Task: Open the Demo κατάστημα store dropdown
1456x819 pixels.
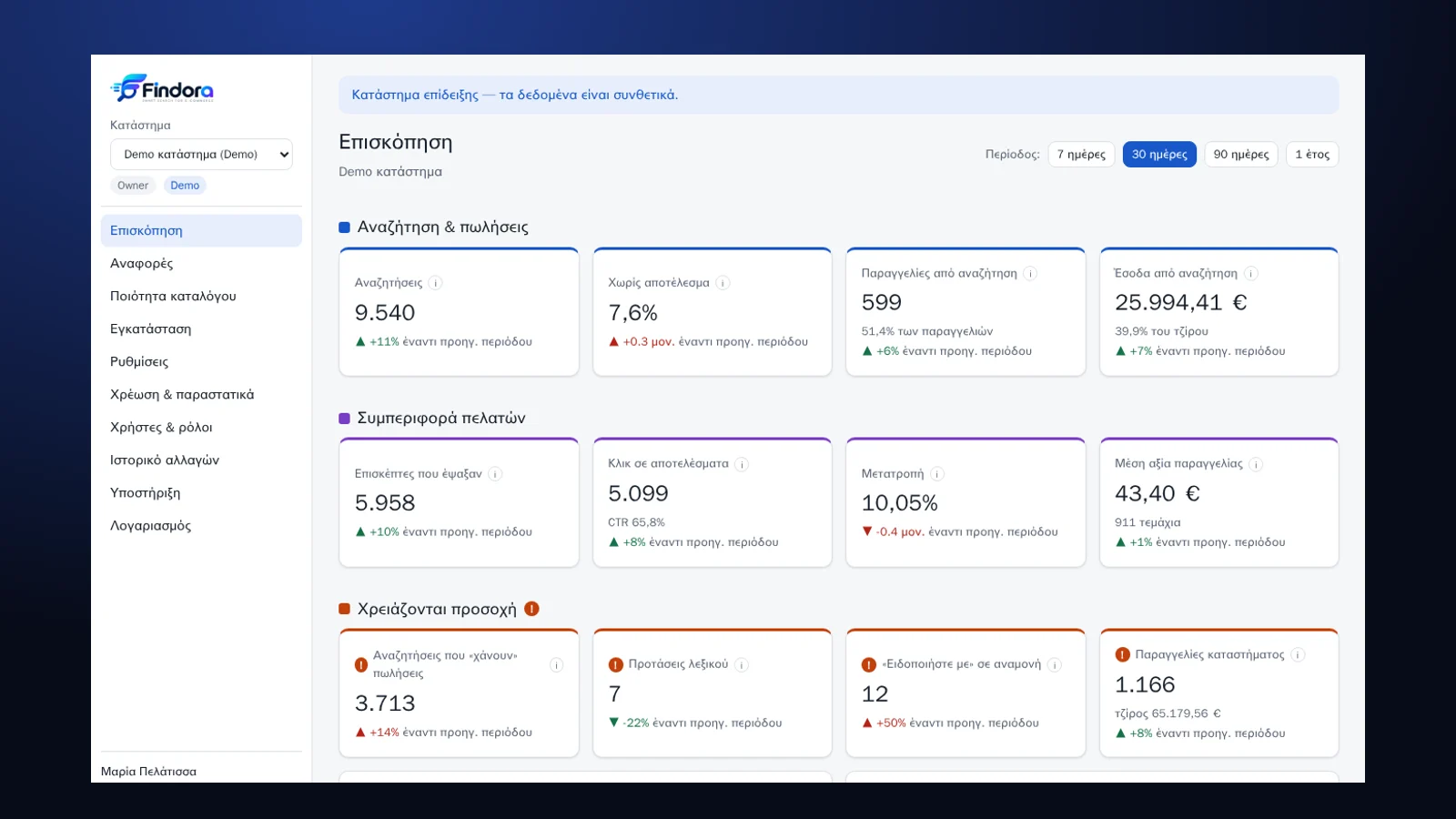Action: [x=201, y=155]
